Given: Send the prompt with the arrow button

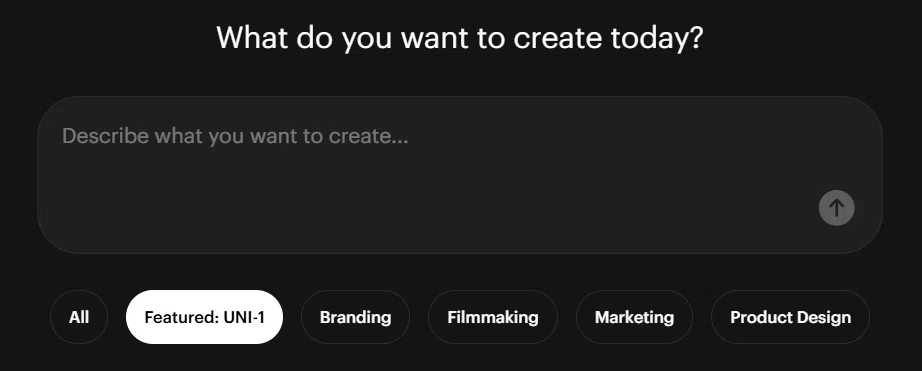Looking at the screenshot, I should (x=836, y=208).
